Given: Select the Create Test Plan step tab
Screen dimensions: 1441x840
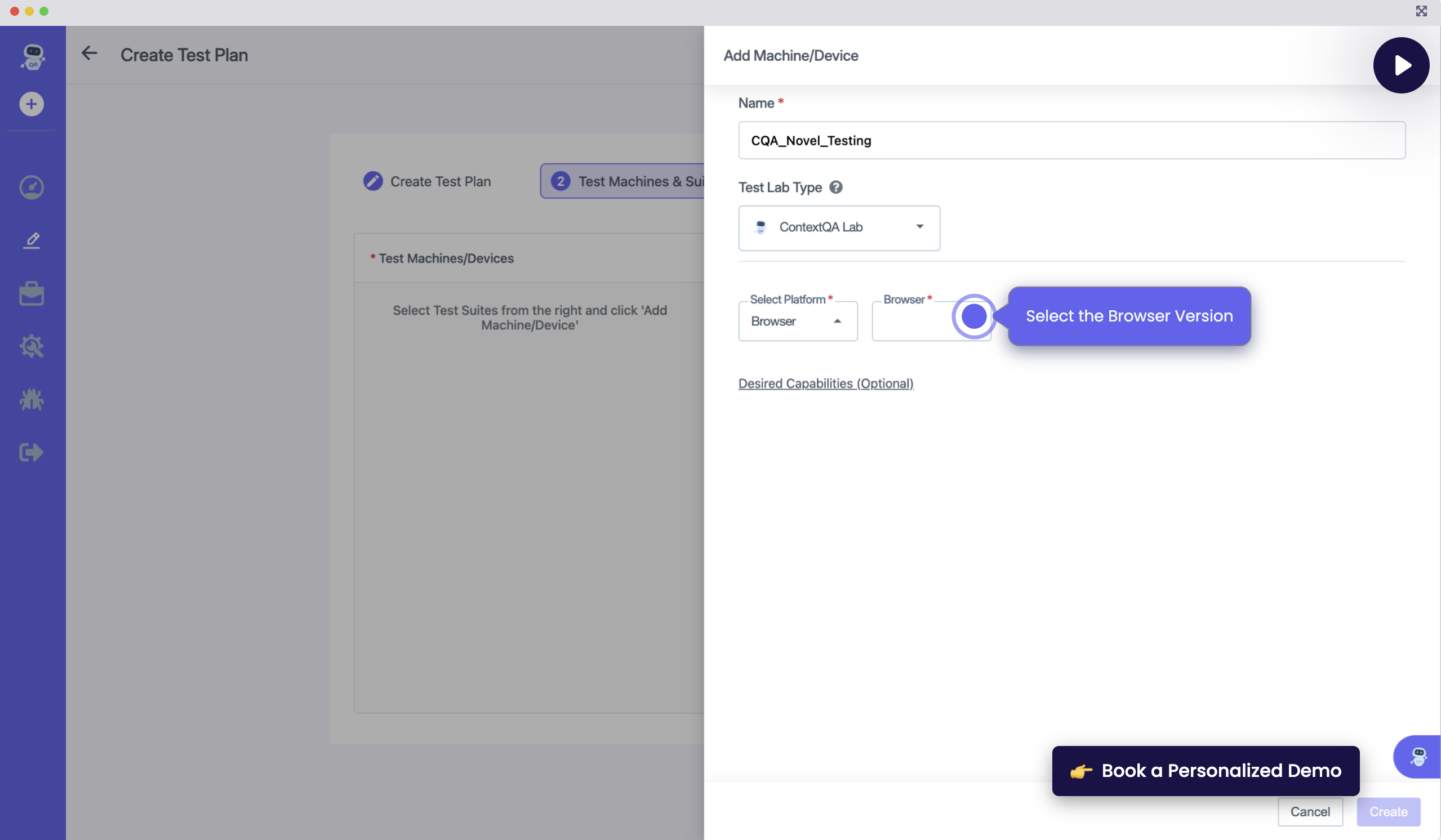Looking at the screenshot, I should (428, 181).
